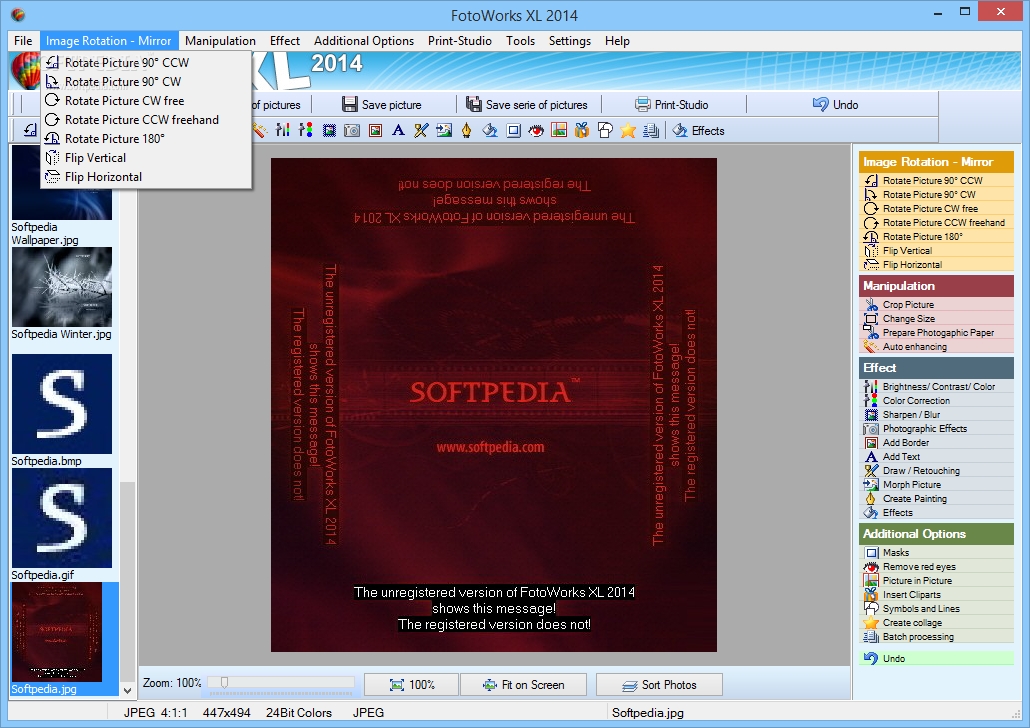Select Softpedia Winter.jpg thumbnail

62,287
